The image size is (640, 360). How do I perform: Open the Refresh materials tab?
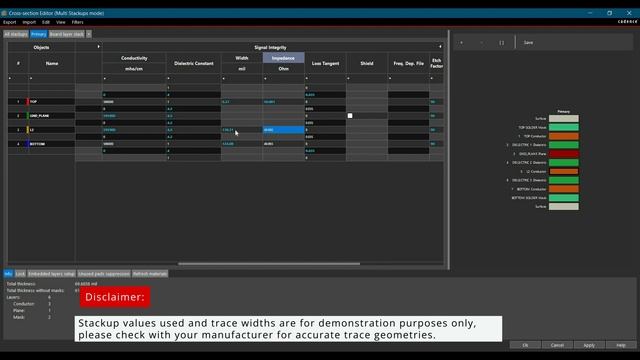pyautogui.click(x=150, y=274)
